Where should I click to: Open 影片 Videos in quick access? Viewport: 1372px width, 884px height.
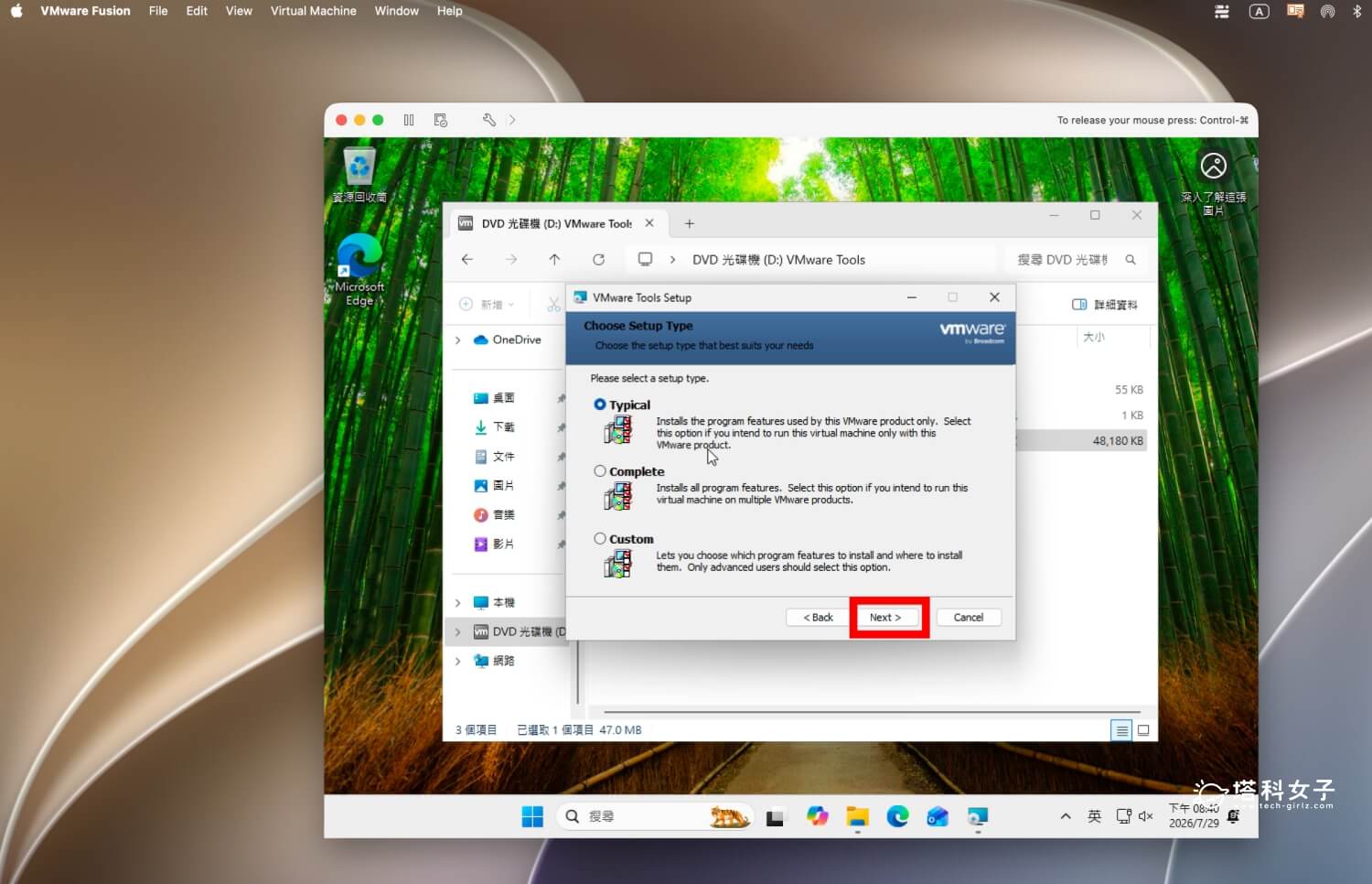click(x=494, y=544)
